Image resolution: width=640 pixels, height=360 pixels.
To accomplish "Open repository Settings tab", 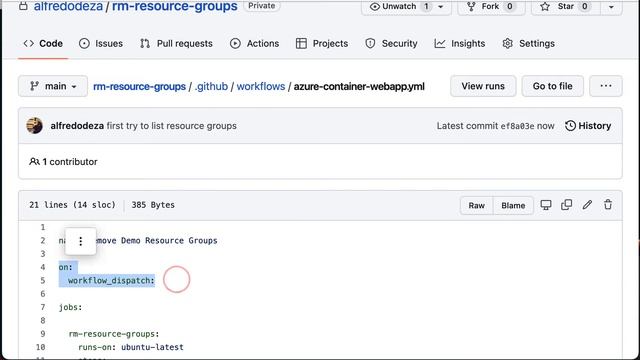I will 529,43.
